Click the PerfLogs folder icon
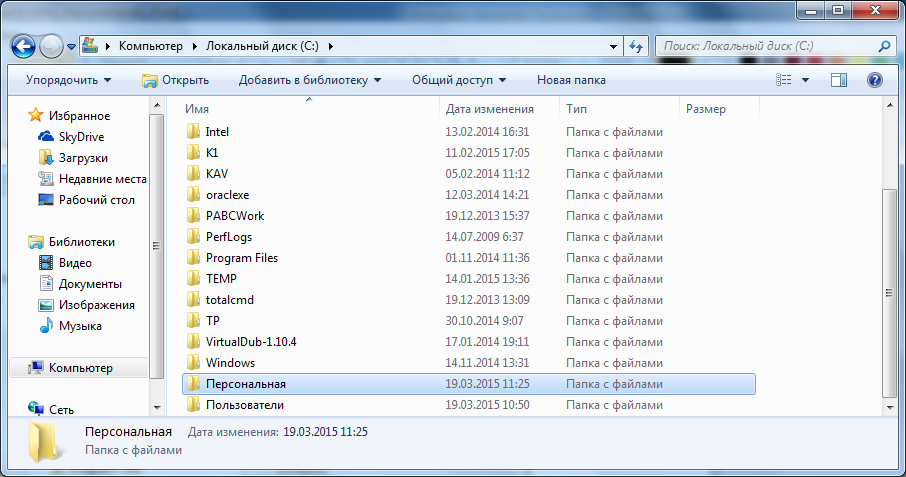 [194, 237]
